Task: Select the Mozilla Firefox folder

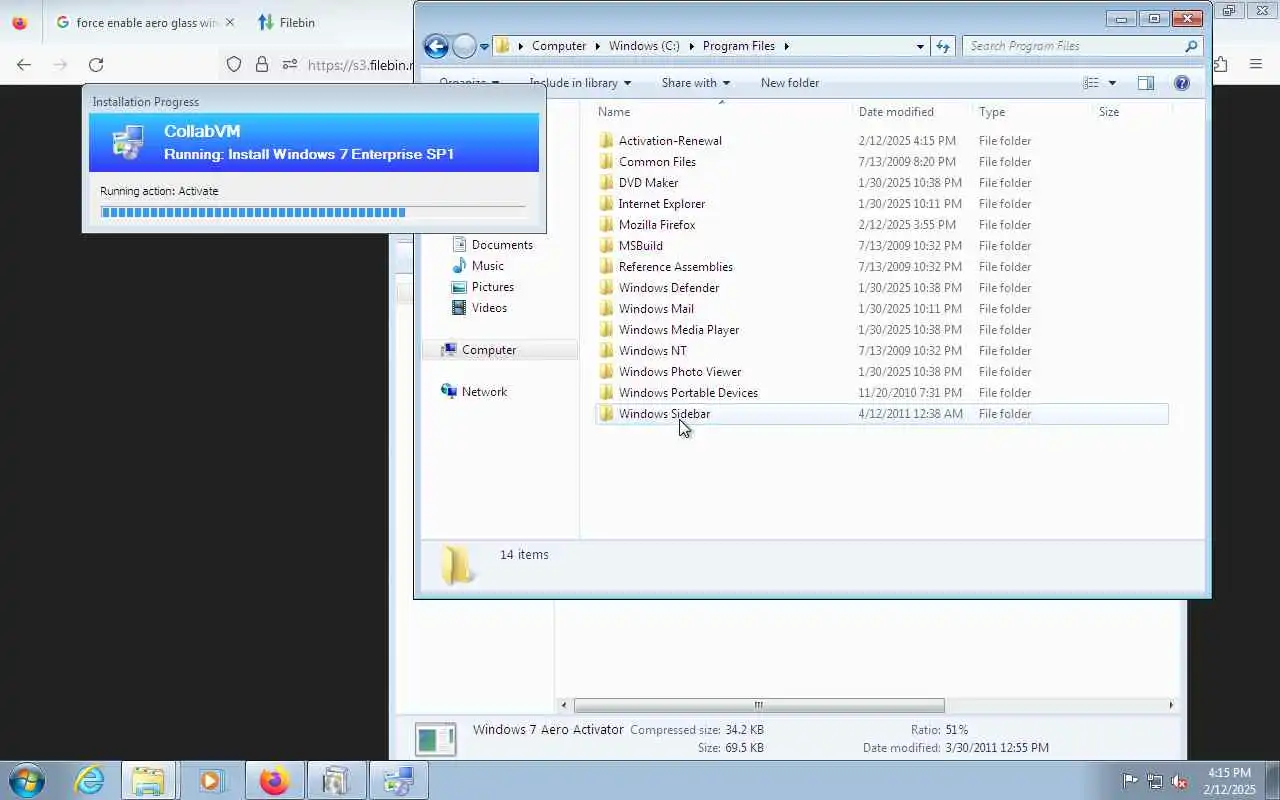Action: (x=656, y=225)
